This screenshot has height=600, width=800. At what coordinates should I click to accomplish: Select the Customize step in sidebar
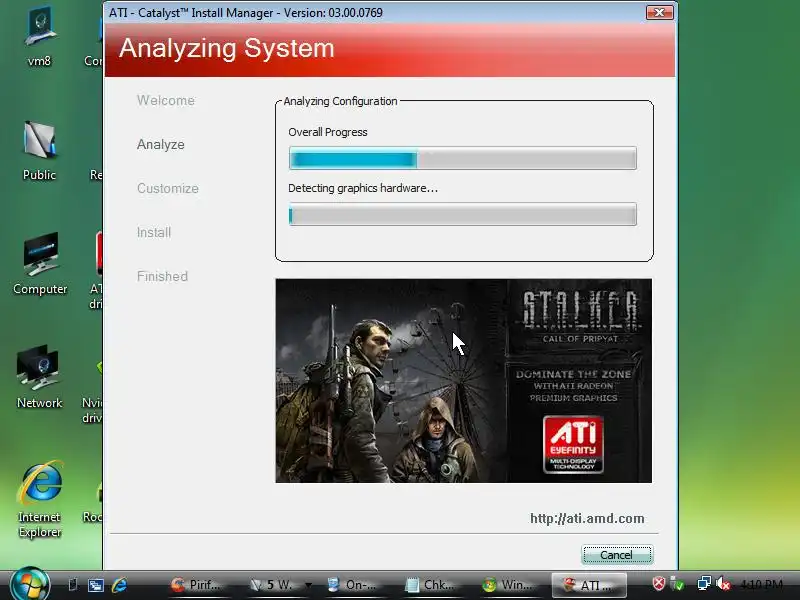[x=168, y=188]
